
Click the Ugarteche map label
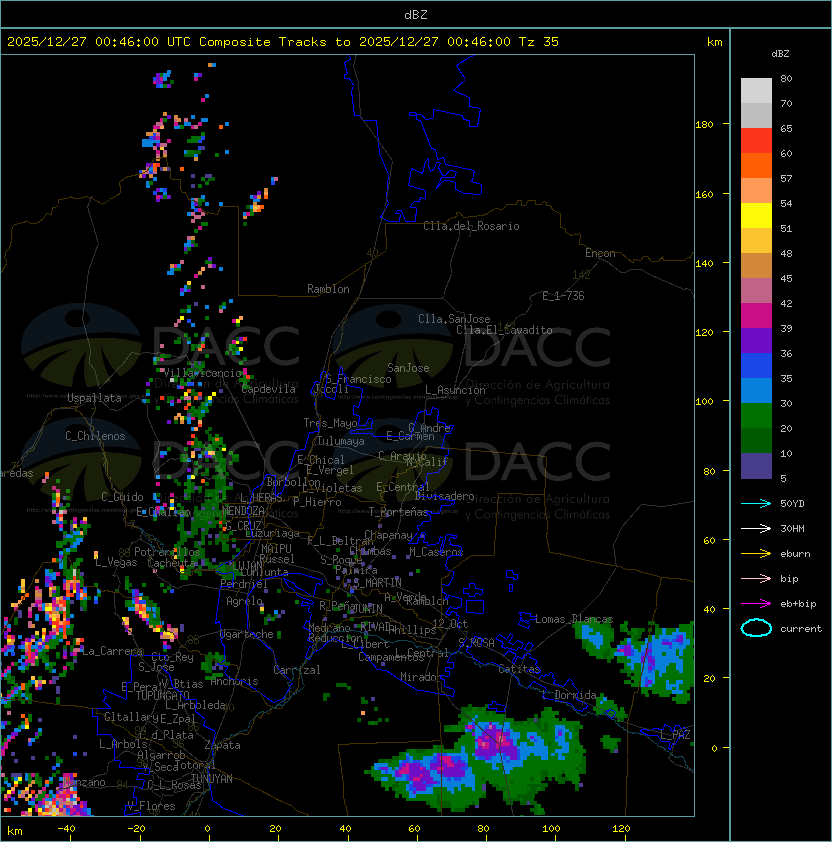247,634
